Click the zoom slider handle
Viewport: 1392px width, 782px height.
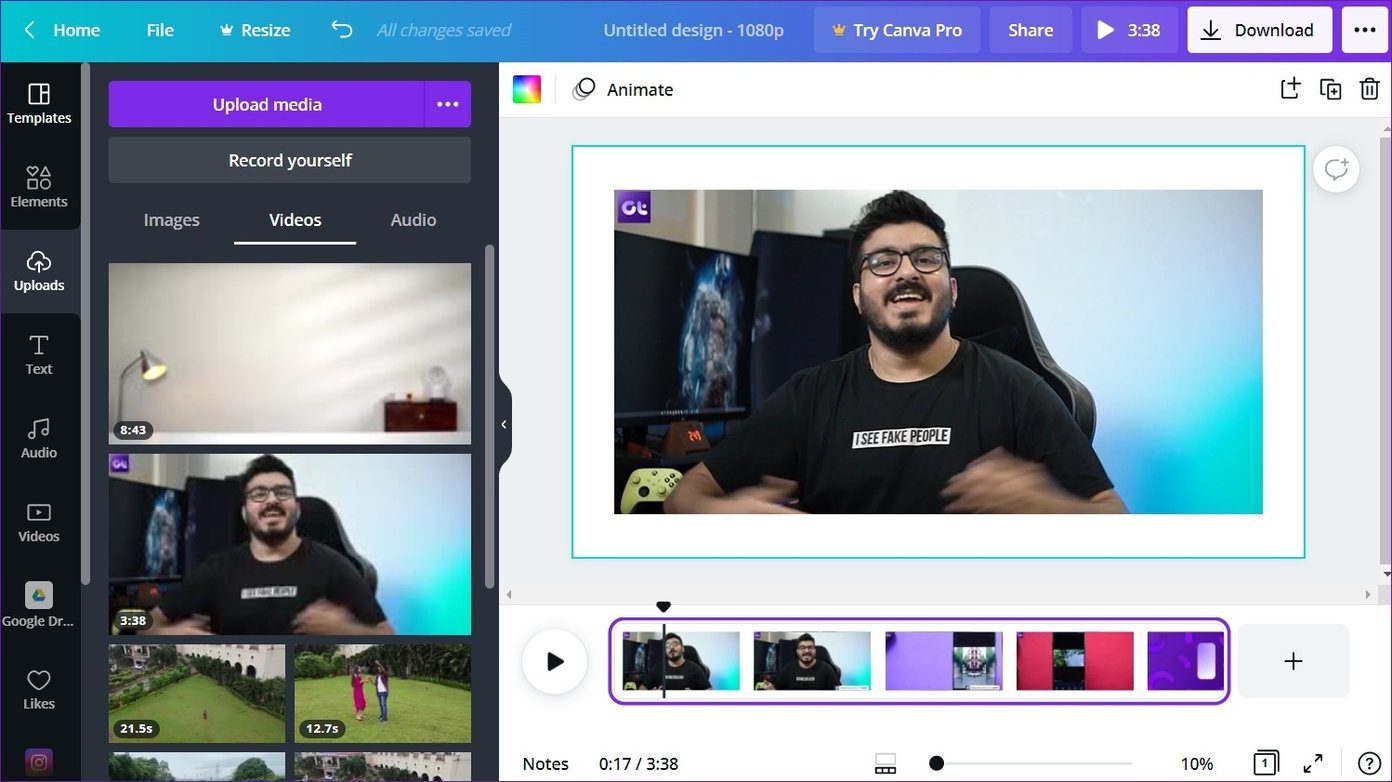[936, 764]
